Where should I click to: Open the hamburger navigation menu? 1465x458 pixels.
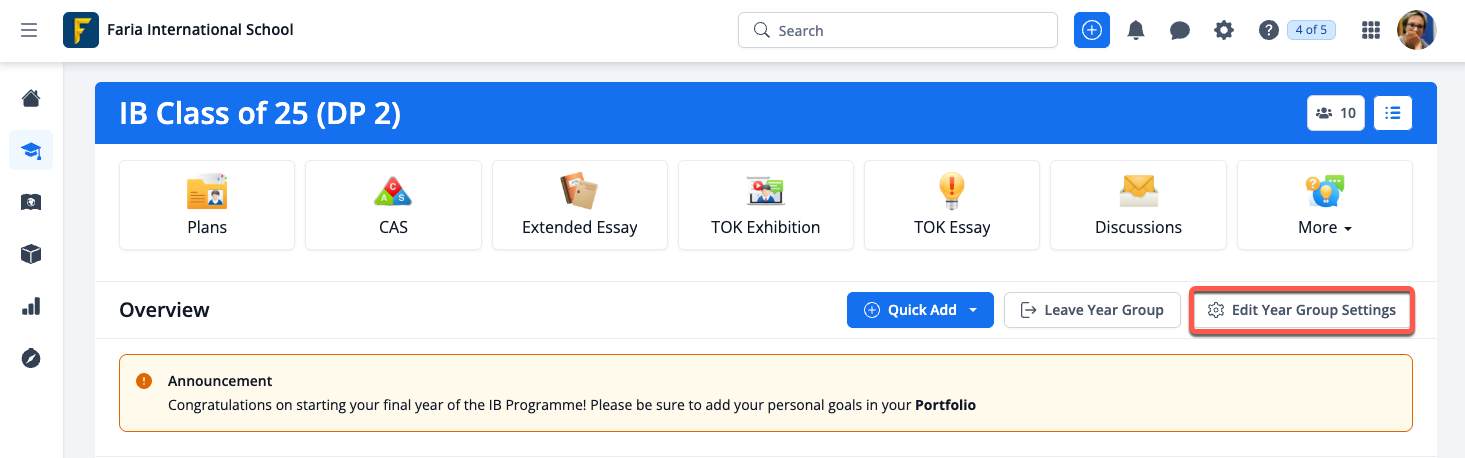[x=29, y=30]
